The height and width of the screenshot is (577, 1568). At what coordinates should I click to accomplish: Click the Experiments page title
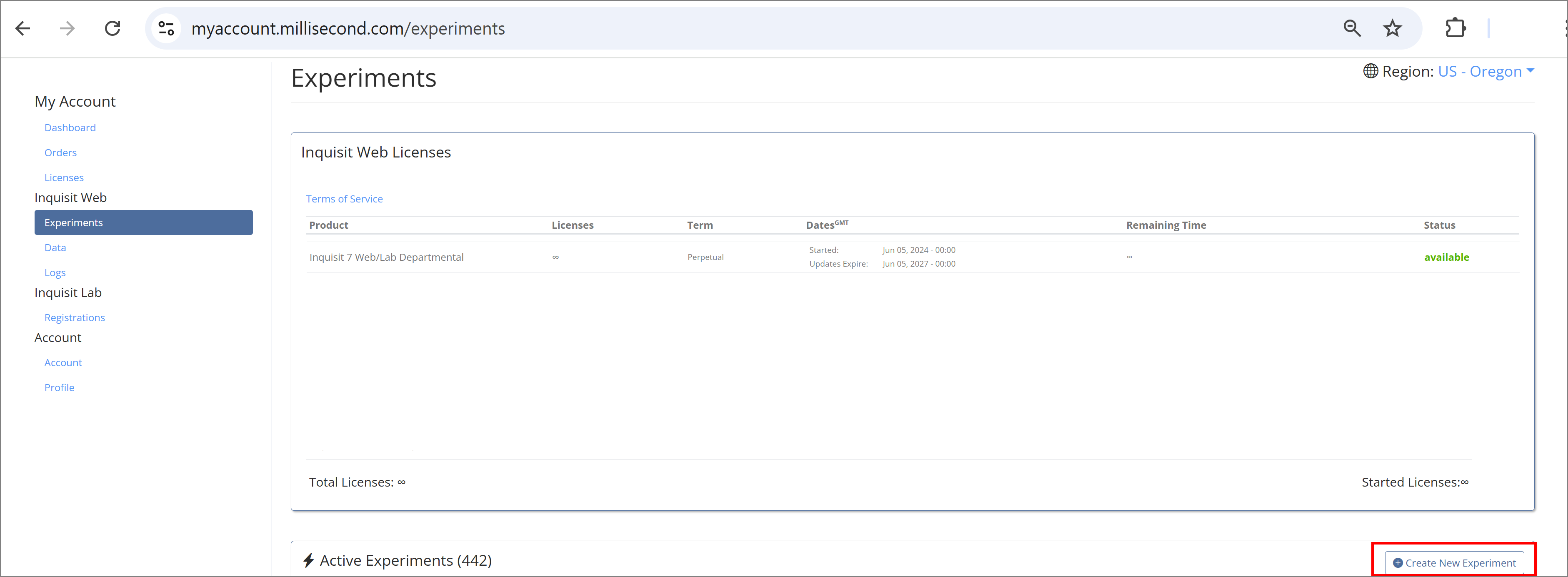(x=363, y=78)
